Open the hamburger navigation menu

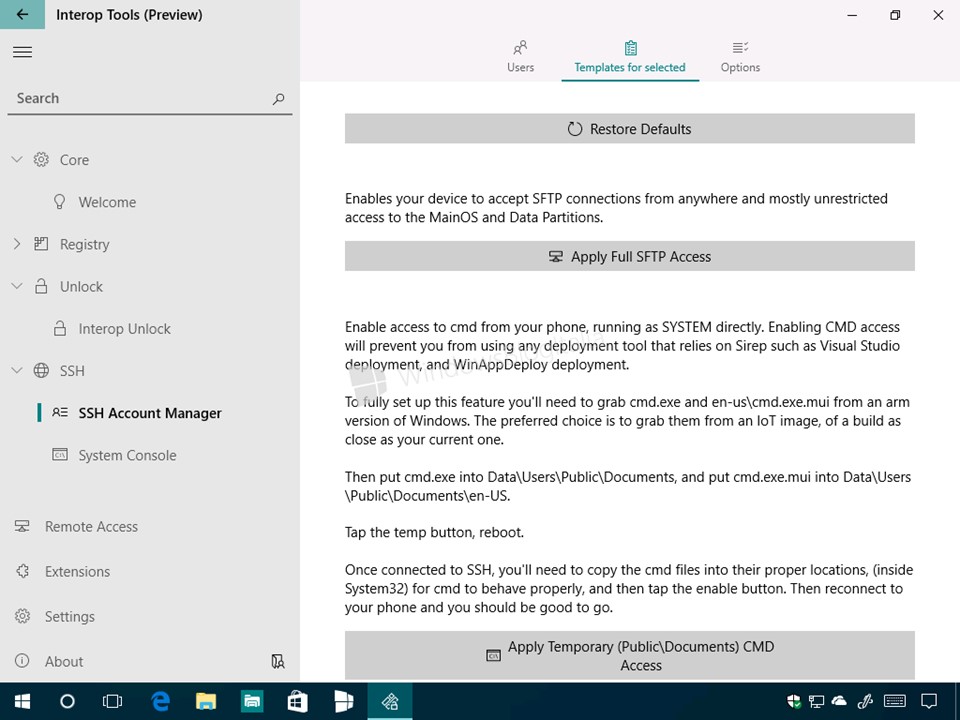22,52
